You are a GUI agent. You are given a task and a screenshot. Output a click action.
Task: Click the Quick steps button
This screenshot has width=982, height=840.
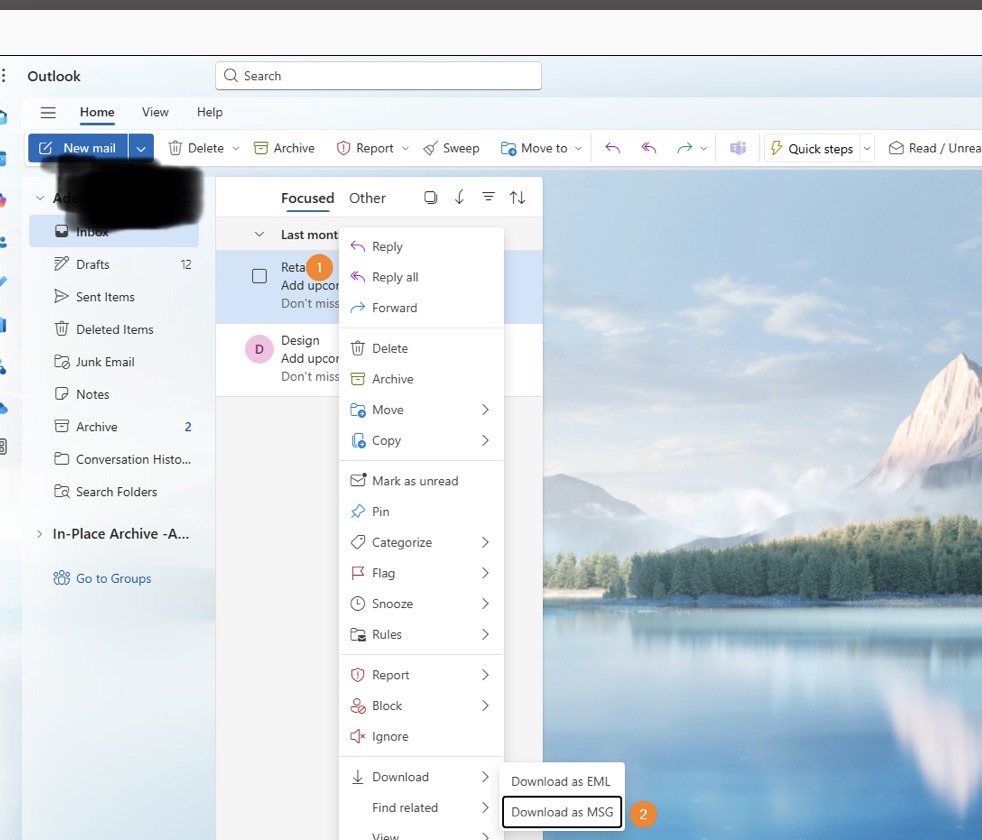[812, 148]
